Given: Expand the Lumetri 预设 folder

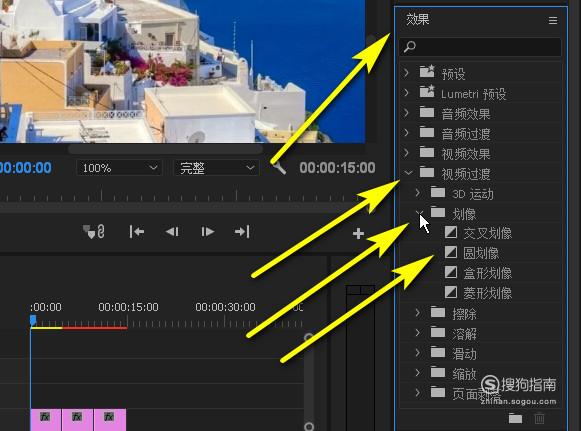Looking at the screenshot, I should point(406,92).
